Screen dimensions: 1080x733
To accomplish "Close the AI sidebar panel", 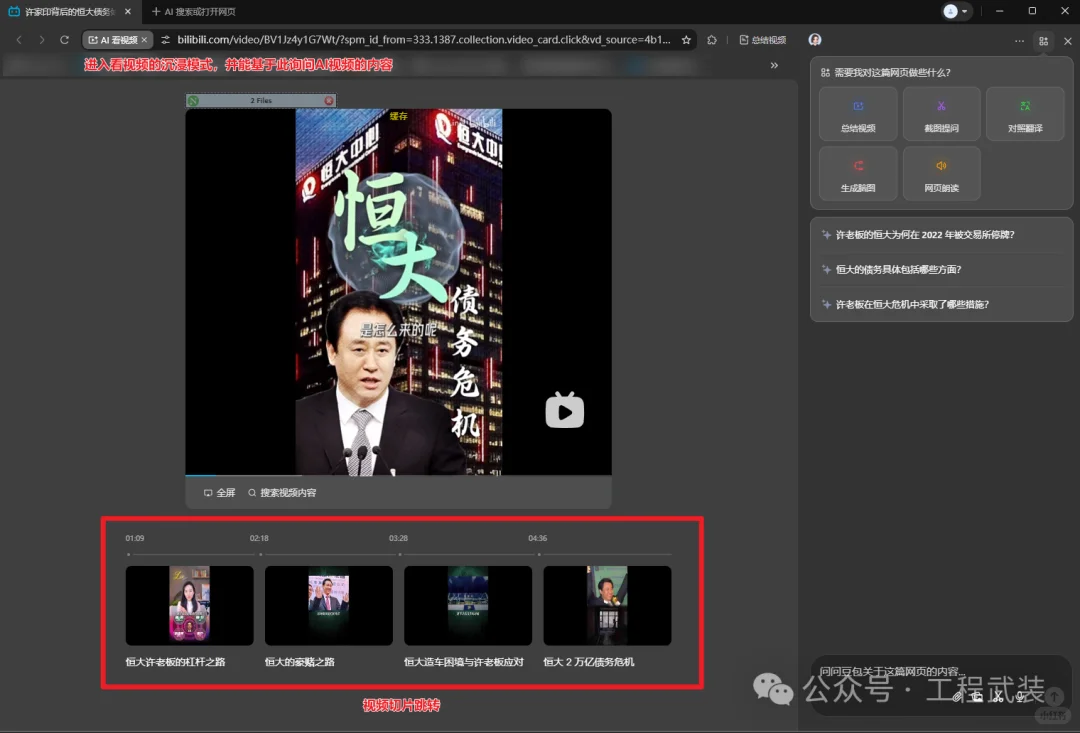I will point(1068,41).
